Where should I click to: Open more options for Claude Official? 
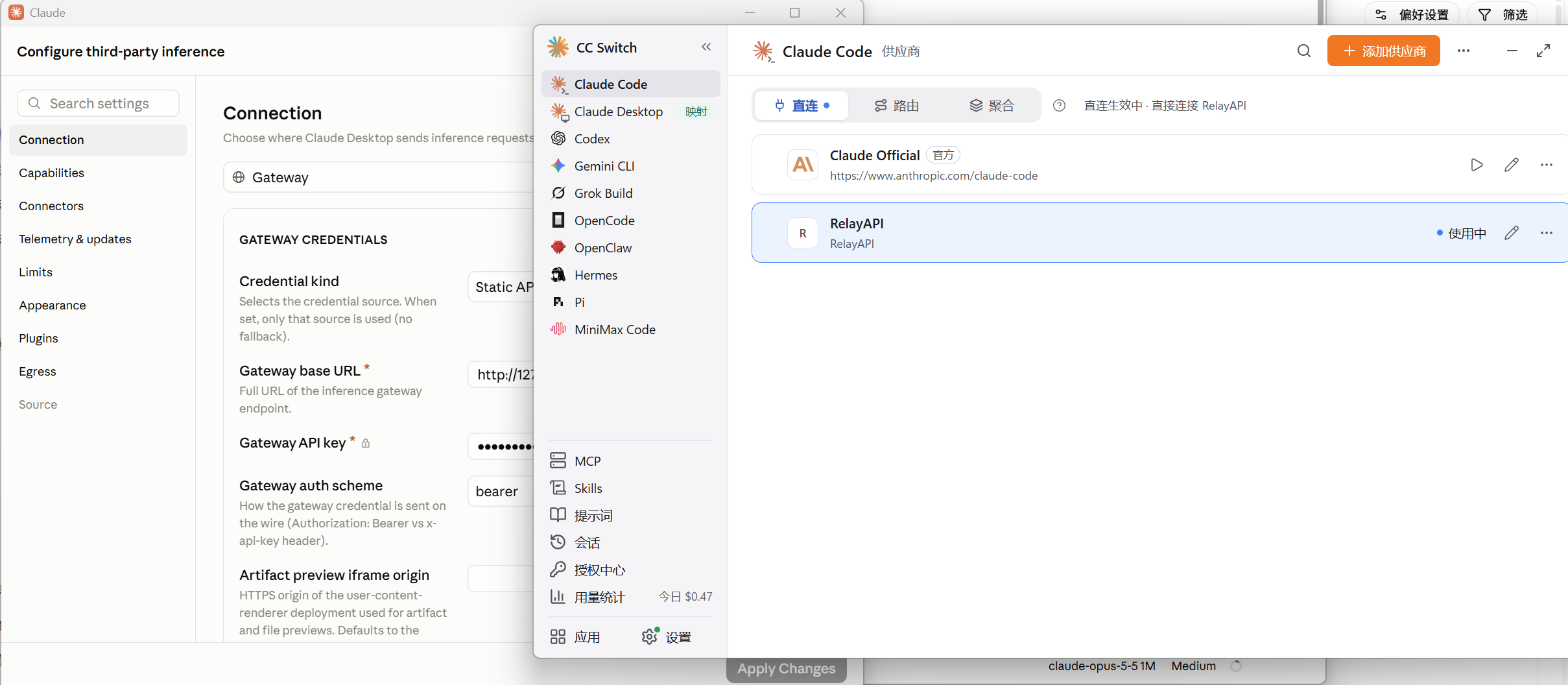tap(1547, 165)
